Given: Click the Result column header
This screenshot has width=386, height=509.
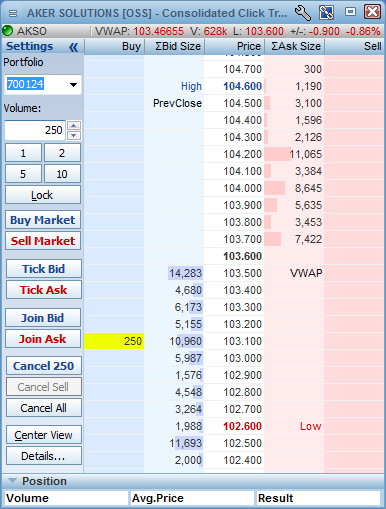Looking at the screenshot, I should [x=318, y=498].
